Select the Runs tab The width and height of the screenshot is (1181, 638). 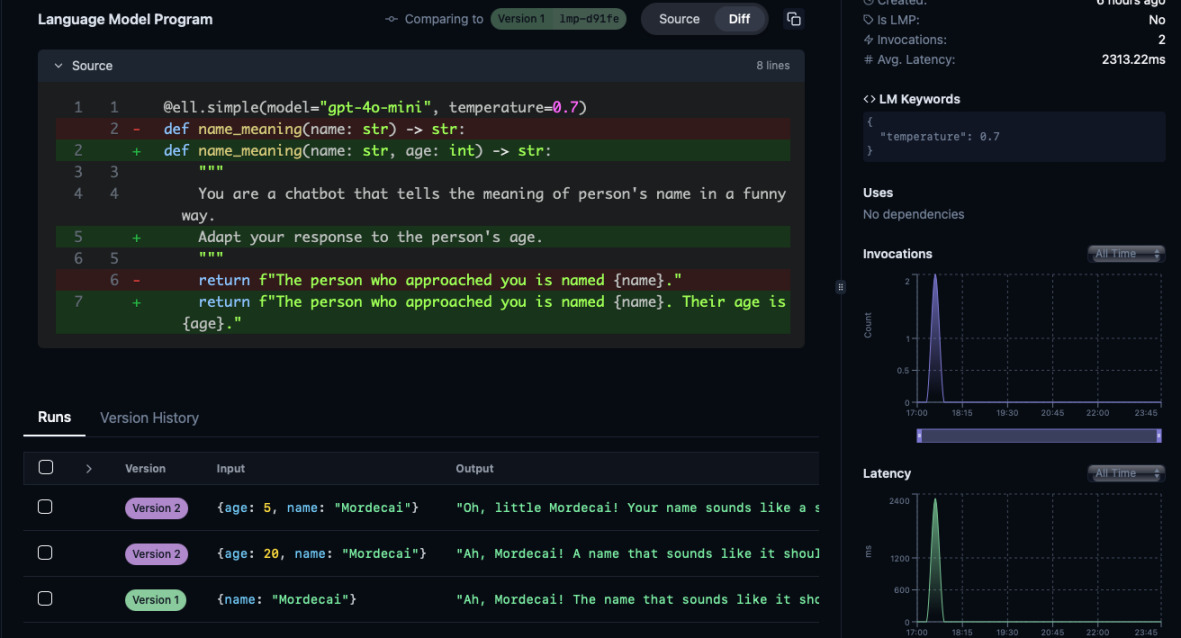coord(54,417)
